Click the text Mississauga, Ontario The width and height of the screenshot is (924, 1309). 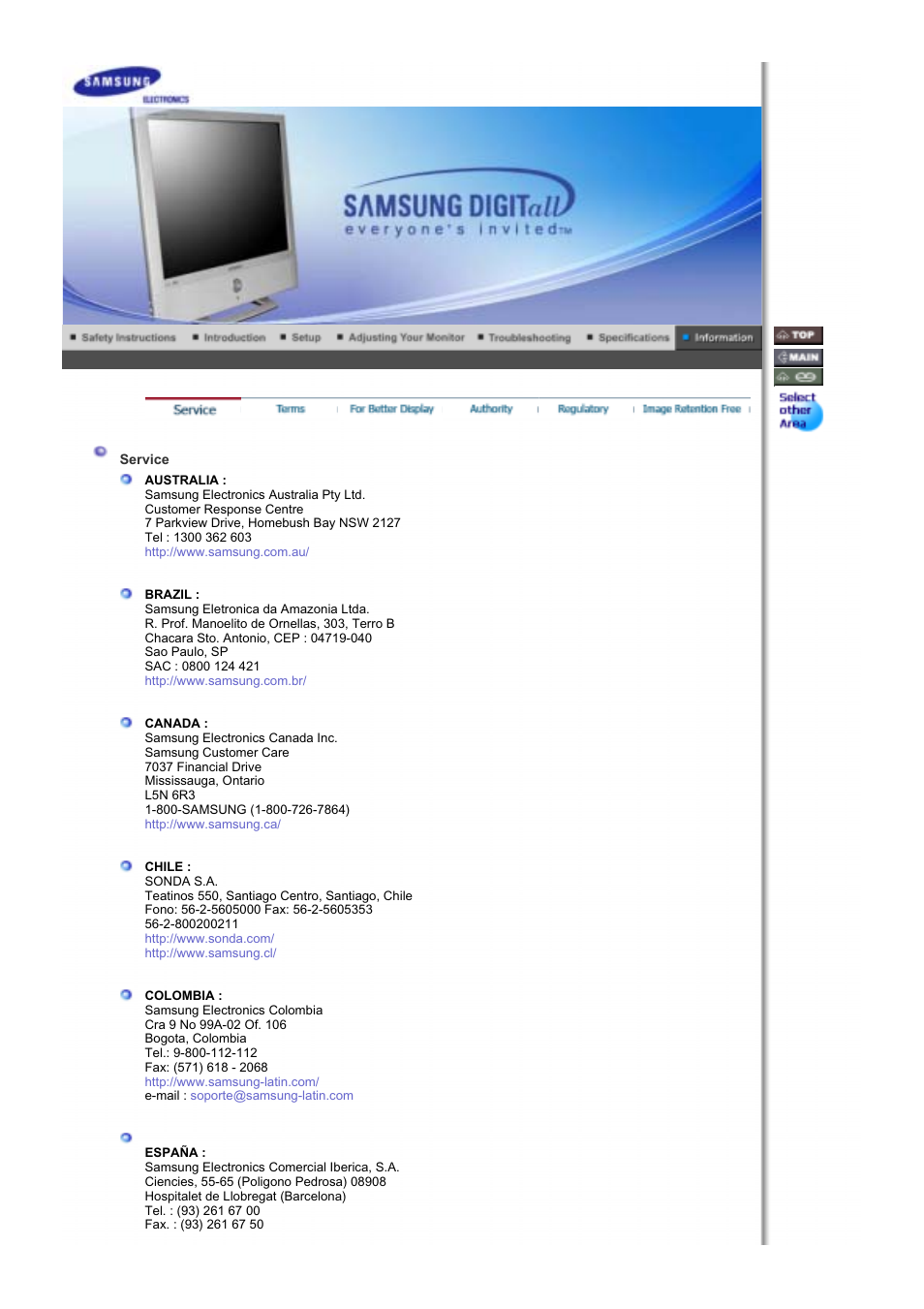(x=204, y=781)
